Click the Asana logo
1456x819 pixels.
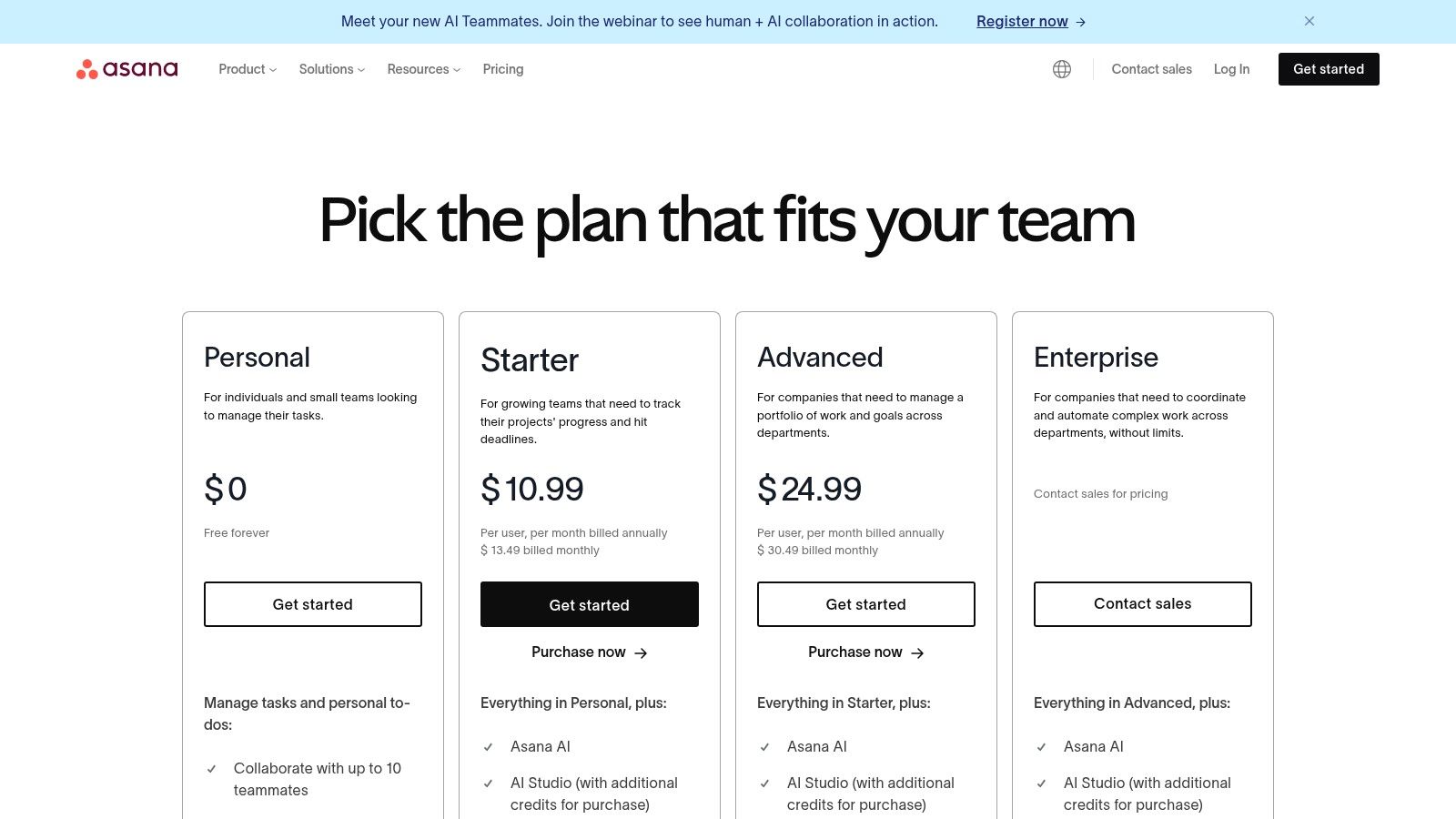click(127, 69)
